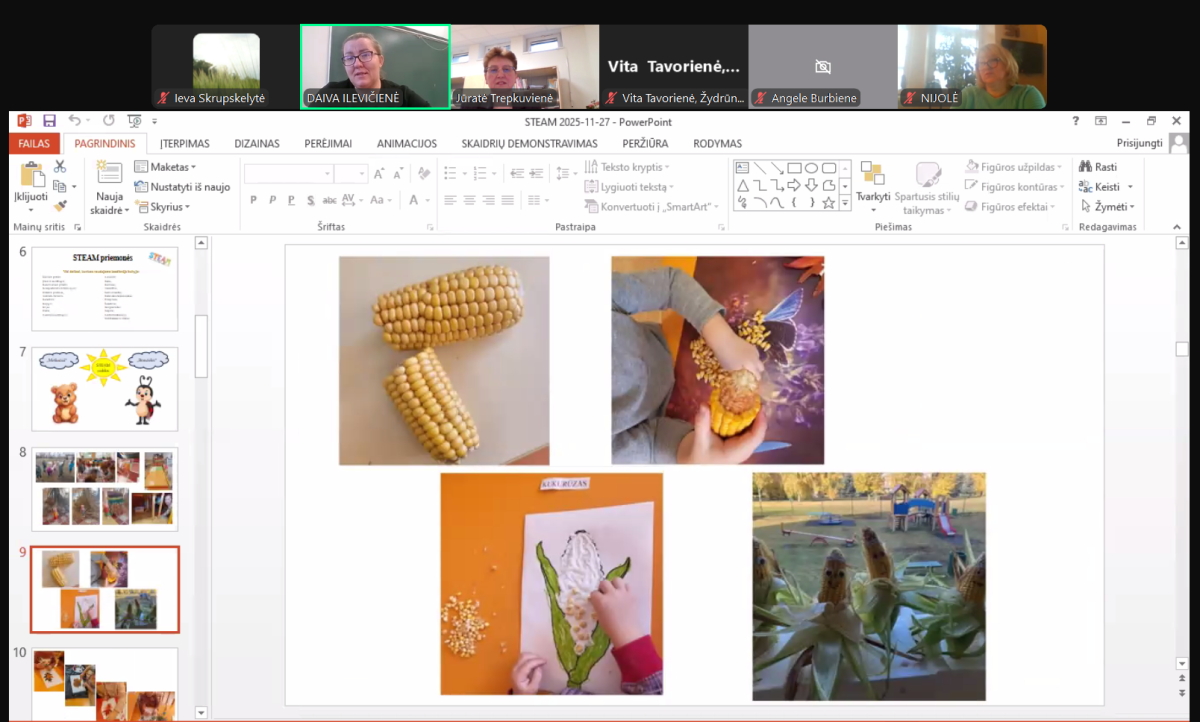The image size is (1200, 722).
Task: Click the Įklijuoti paste icon
Action: 31,175
